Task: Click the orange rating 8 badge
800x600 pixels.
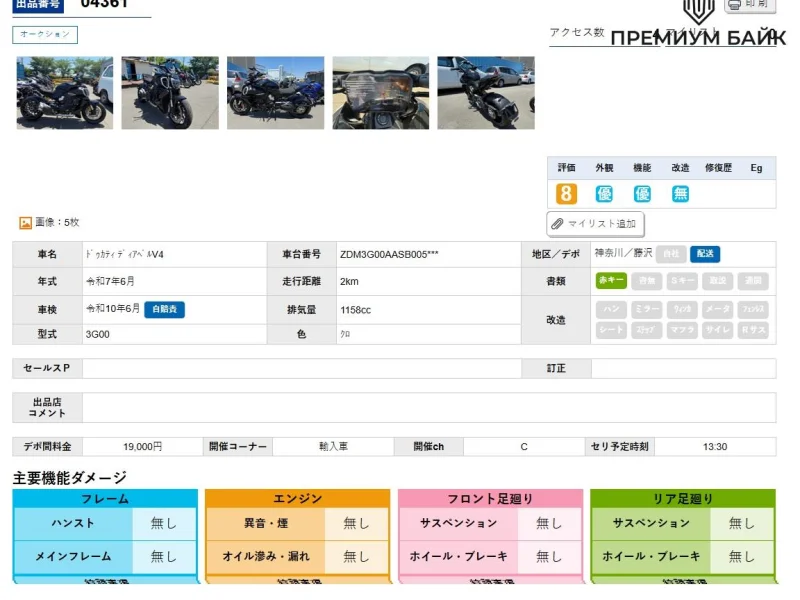Action: [566, 194]
